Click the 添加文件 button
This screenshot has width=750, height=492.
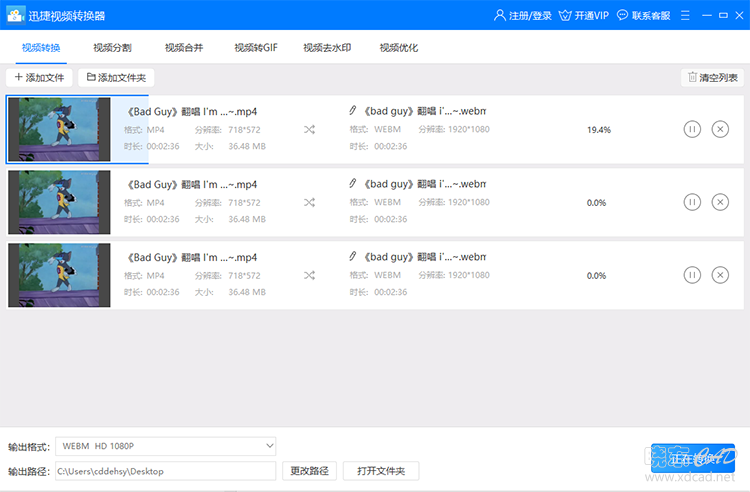click(39, 77)
